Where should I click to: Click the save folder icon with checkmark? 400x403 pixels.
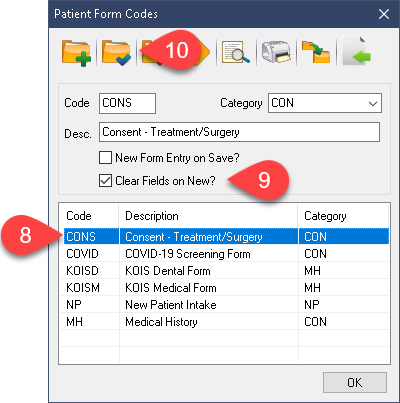[x=116, y=53]
